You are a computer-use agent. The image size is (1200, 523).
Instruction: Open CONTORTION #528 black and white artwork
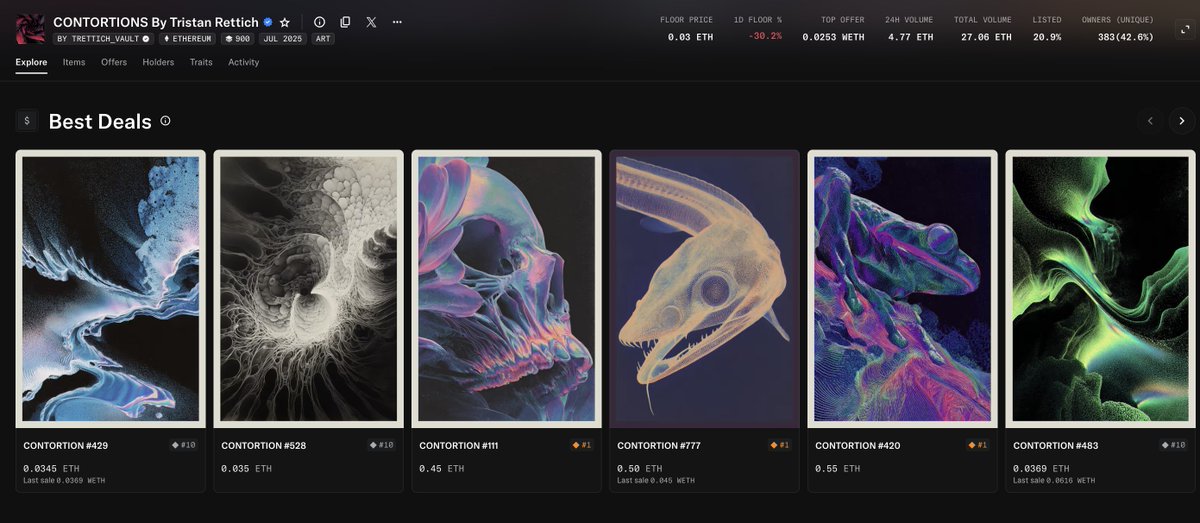pyautogui.click(x=308, y=289)
